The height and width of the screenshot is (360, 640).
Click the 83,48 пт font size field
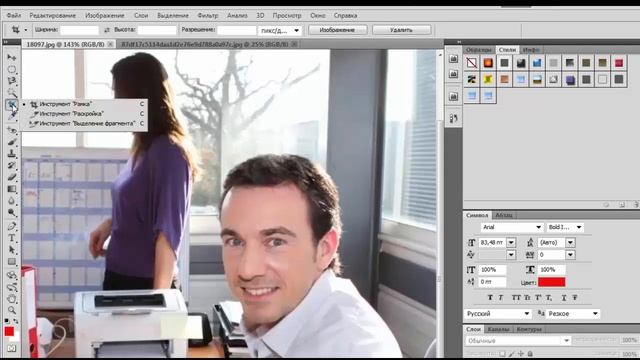493,242
